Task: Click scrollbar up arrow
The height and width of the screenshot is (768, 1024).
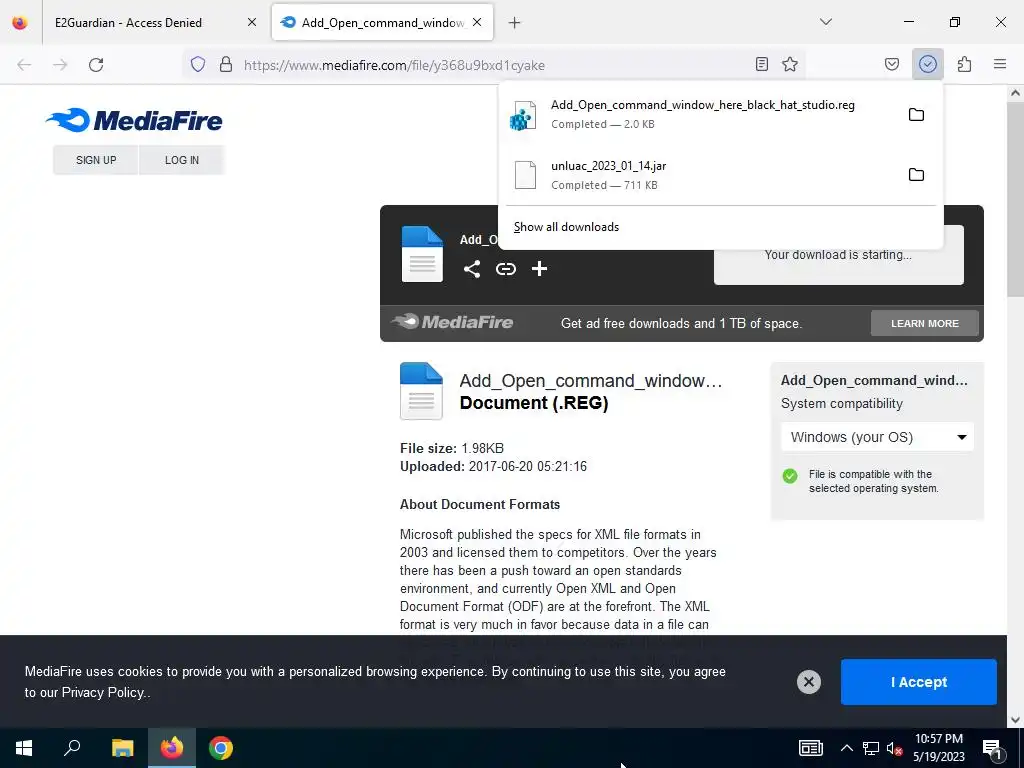Action: coord(1015,93)
